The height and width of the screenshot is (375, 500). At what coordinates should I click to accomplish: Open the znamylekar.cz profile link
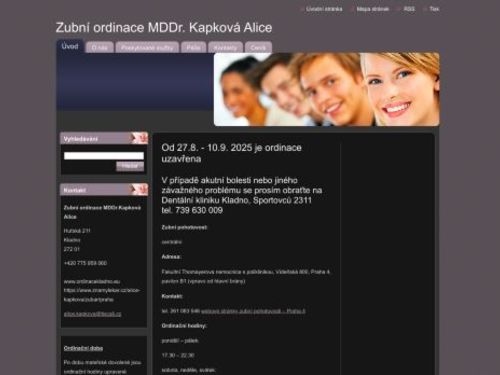click(102, 295)
